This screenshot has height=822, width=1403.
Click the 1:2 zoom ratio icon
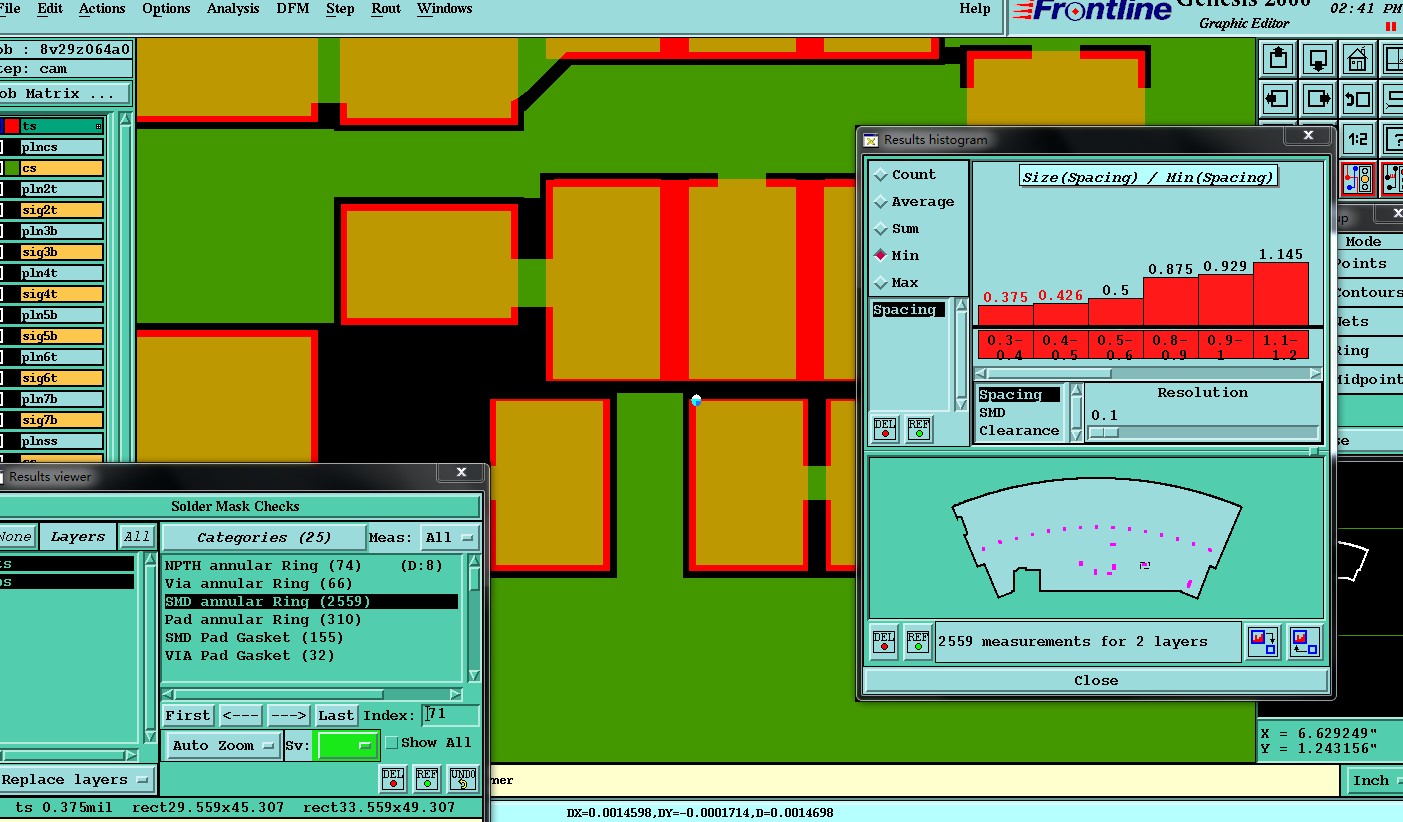tap(1358, 139)
